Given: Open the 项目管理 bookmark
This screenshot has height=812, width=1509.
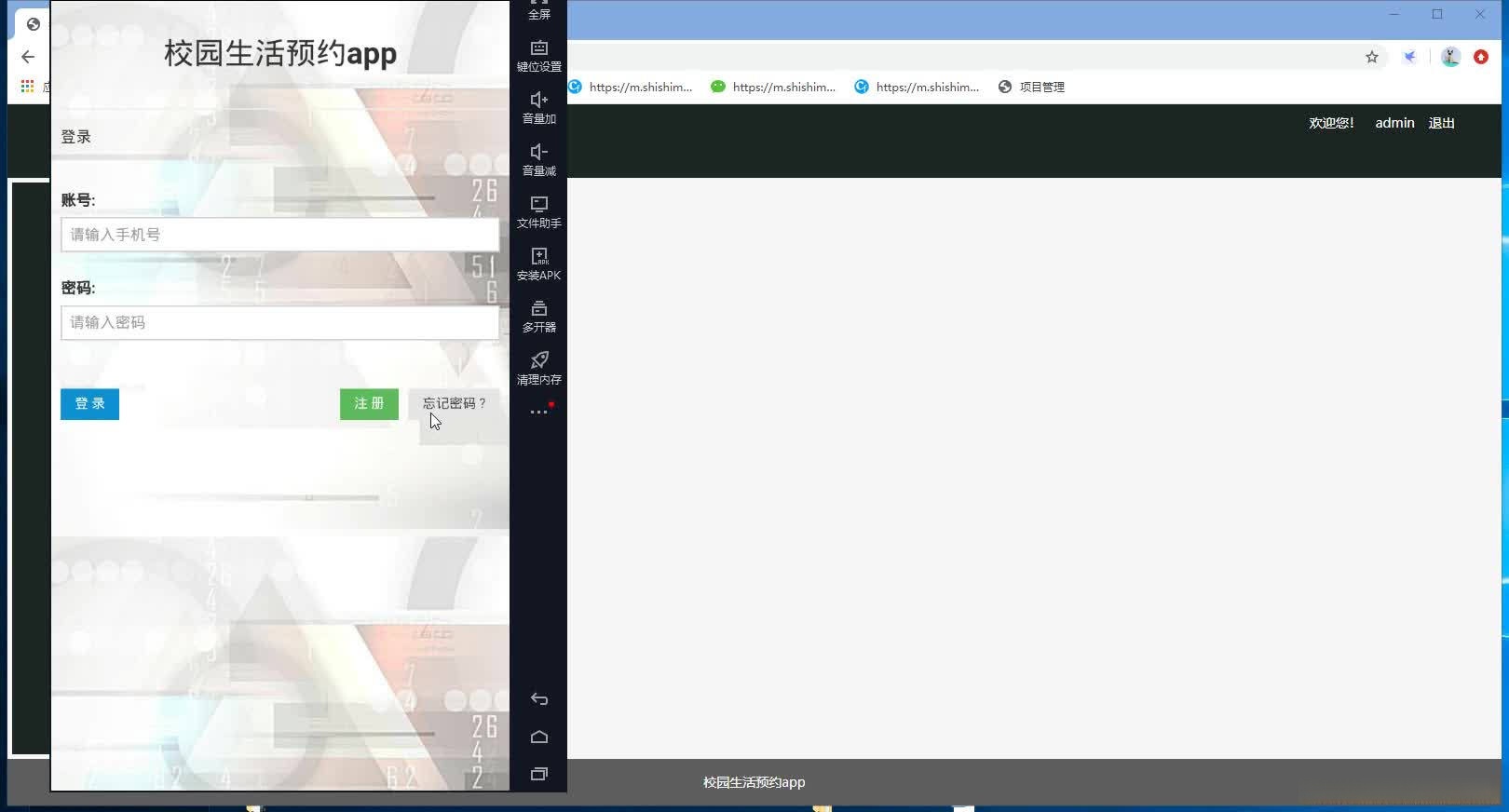Looking at the screenshot, I should click(x=1031, y=87).
